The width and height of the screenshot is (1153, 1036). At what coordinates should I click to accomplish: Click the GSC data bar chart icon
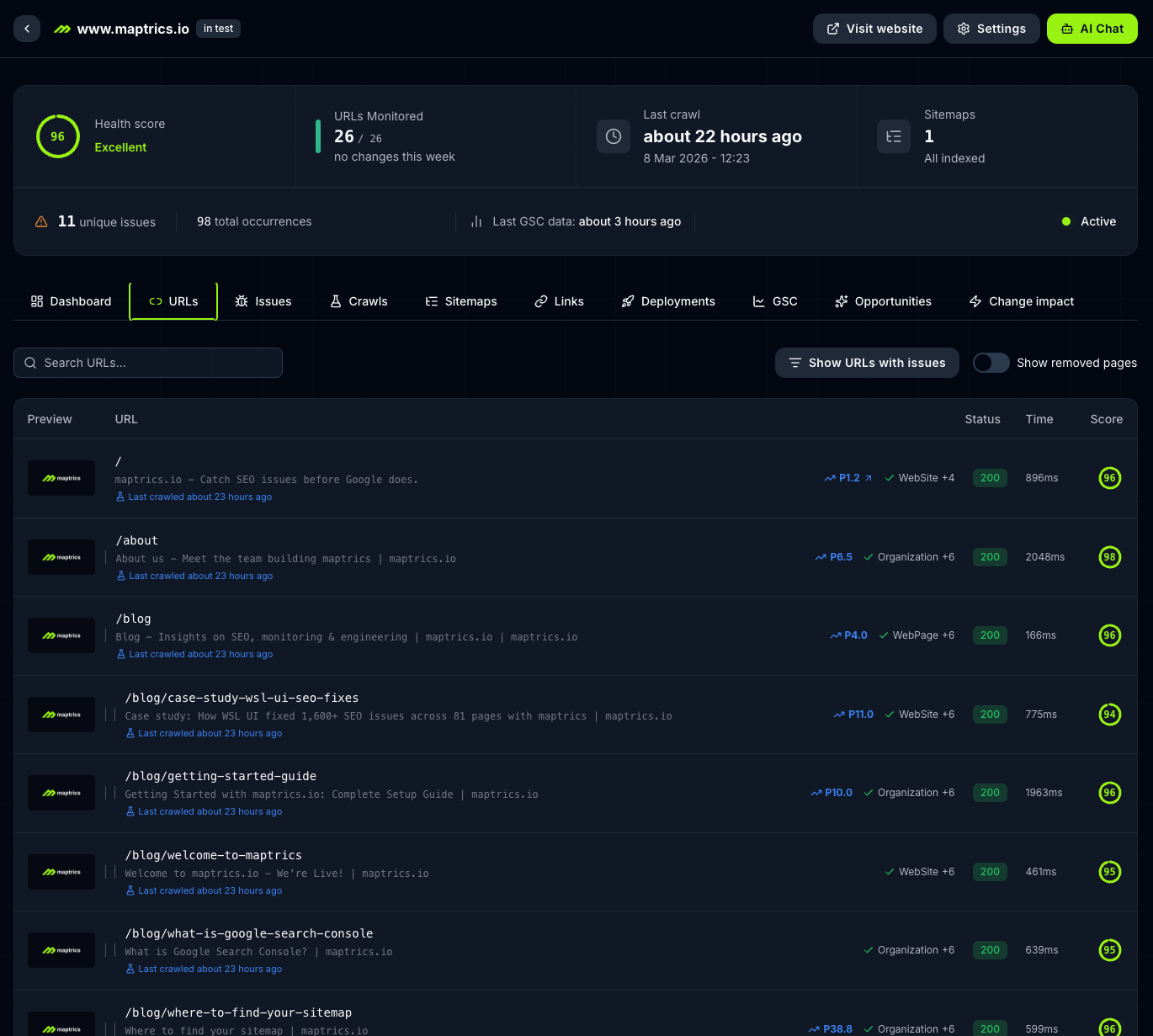476,221
